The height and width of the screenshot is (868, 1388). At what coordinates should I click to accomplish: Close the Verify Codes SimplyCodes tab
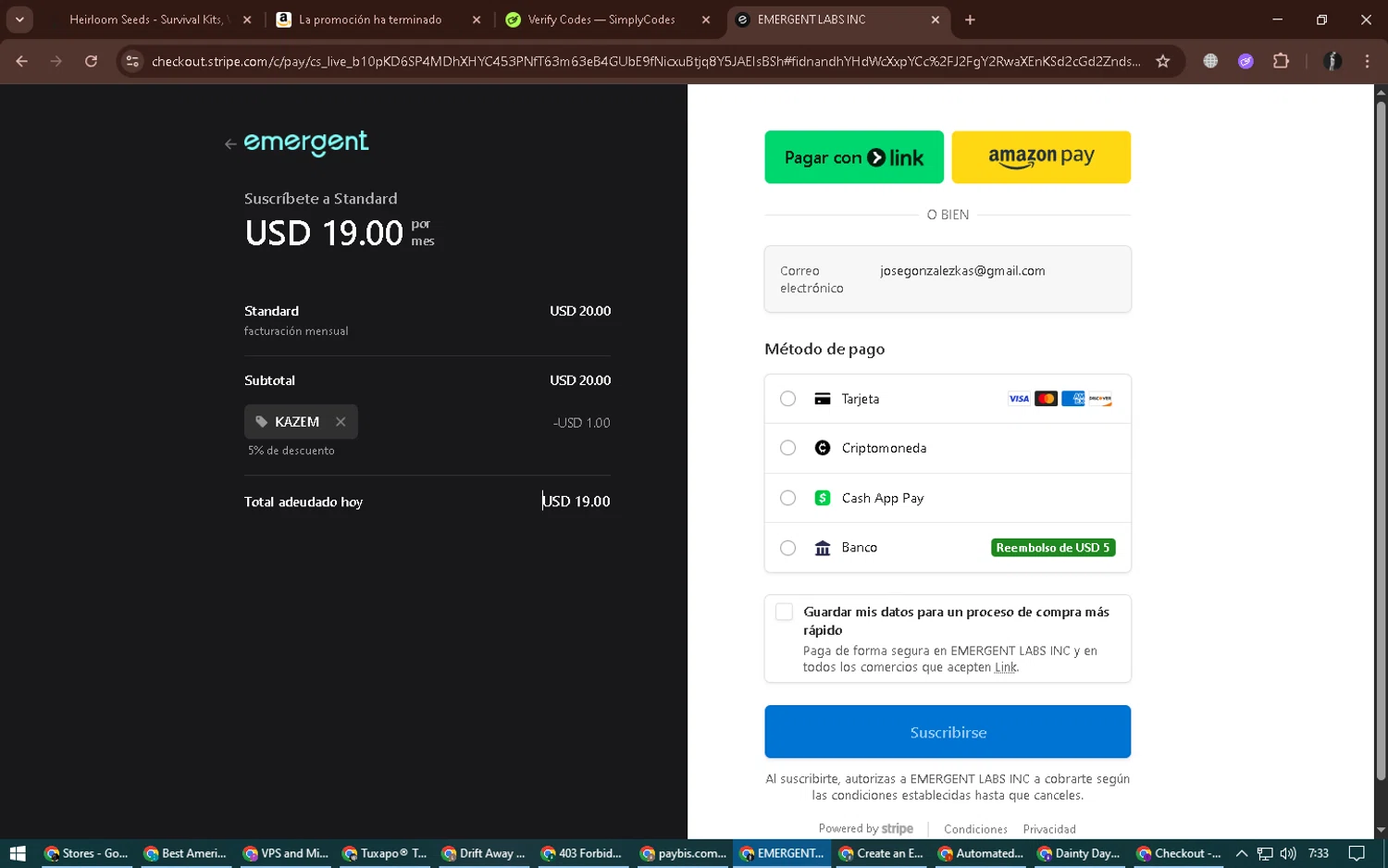[706, 19]
